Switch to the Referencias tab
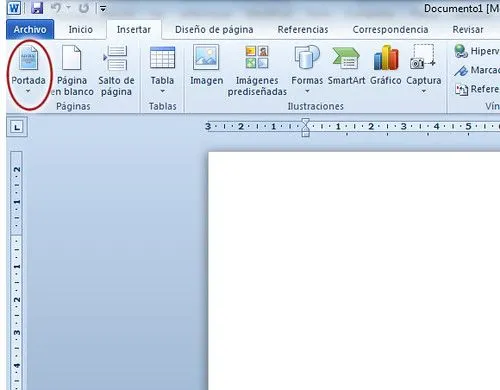Image resolution: width=500 pixels, height=390 pixels. pyautogui.click(x=303, y=29)
